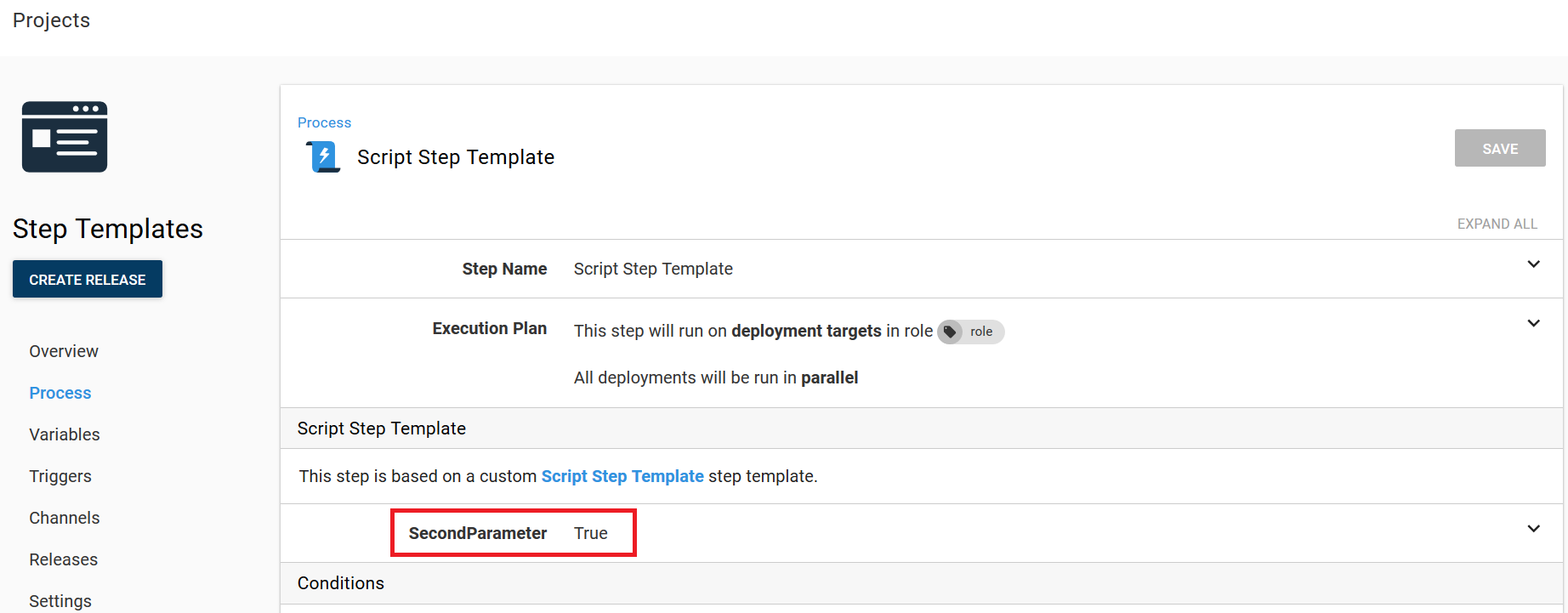Expand the SecondParameter details
The height and width of the screenshot is (613, 1568).
point(1533,528)
